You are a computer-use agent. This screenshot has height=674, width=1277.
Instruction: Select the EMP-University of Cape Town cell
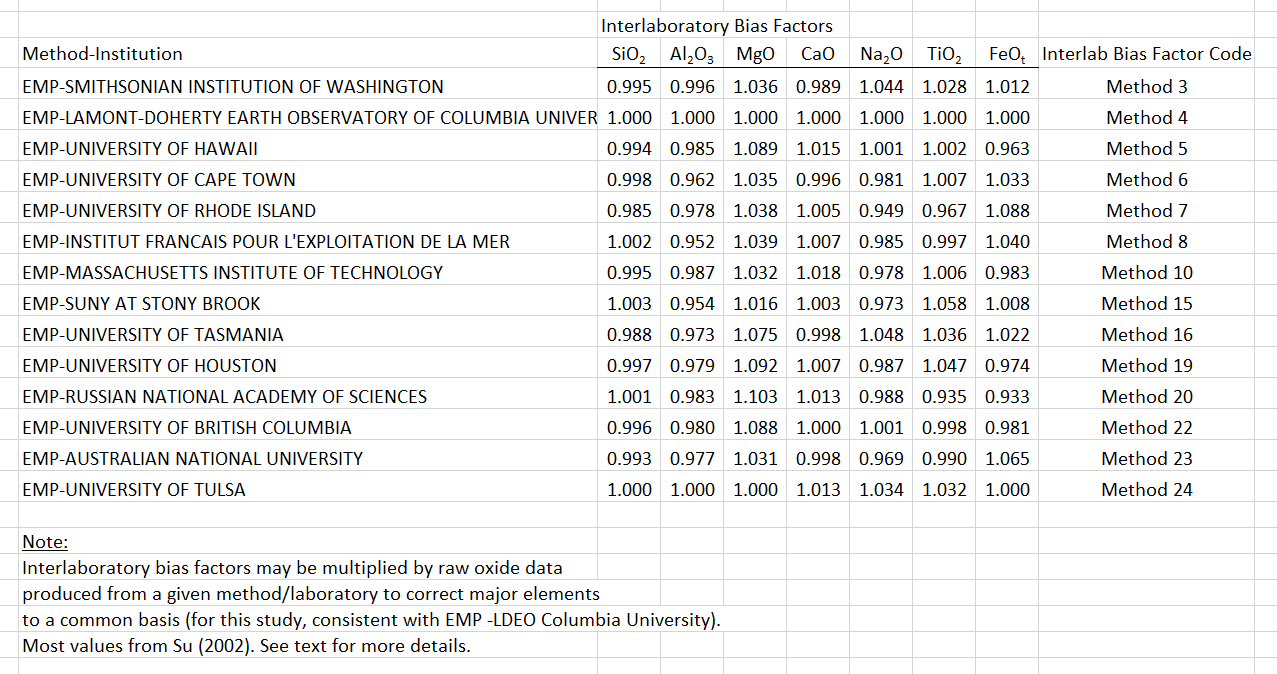(x=159, y=180)
